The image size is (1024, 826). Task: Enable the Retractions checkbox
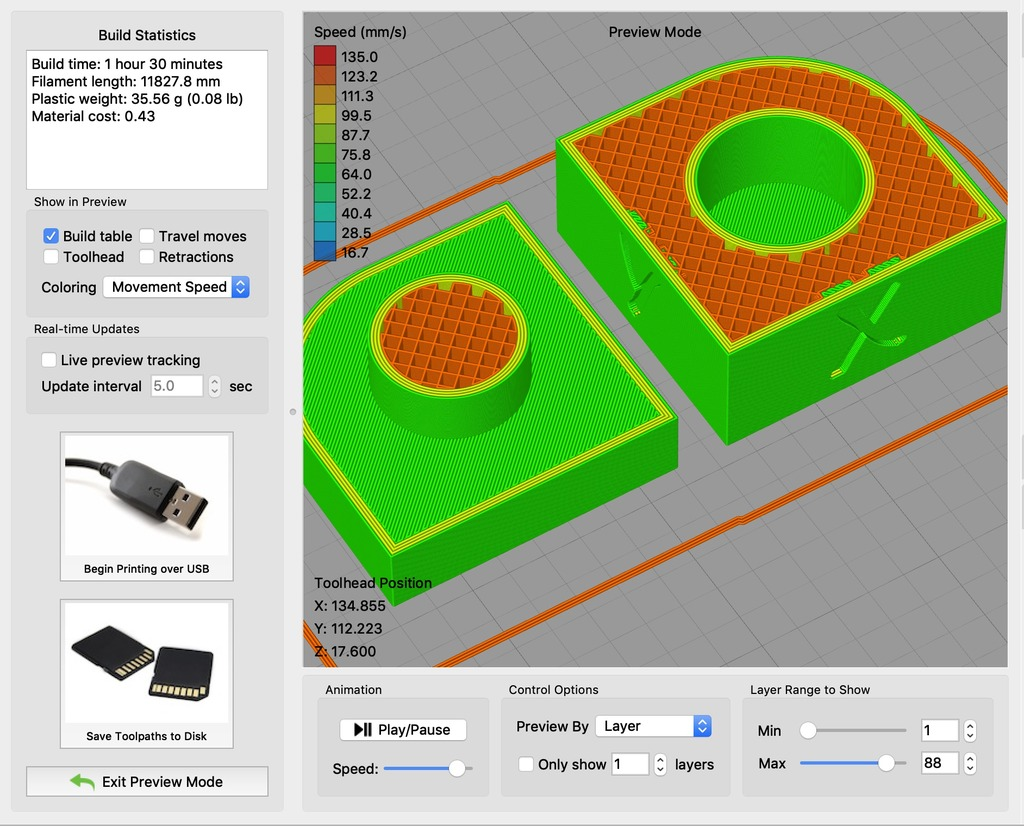[147, 257]
